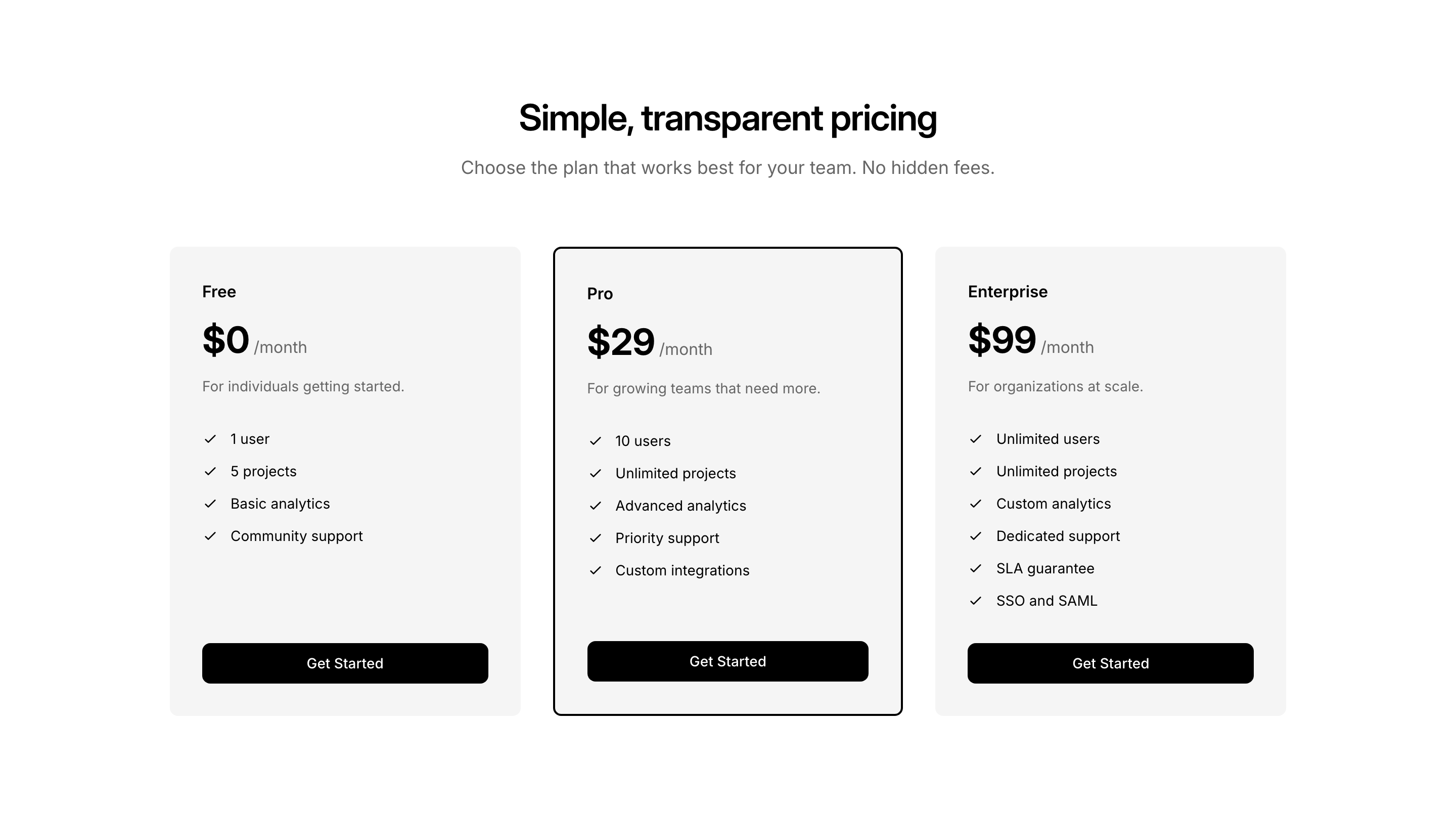The image size is (1456, 813).
Task: Click the $29 price on Pro card
Action: coord(621,342)
